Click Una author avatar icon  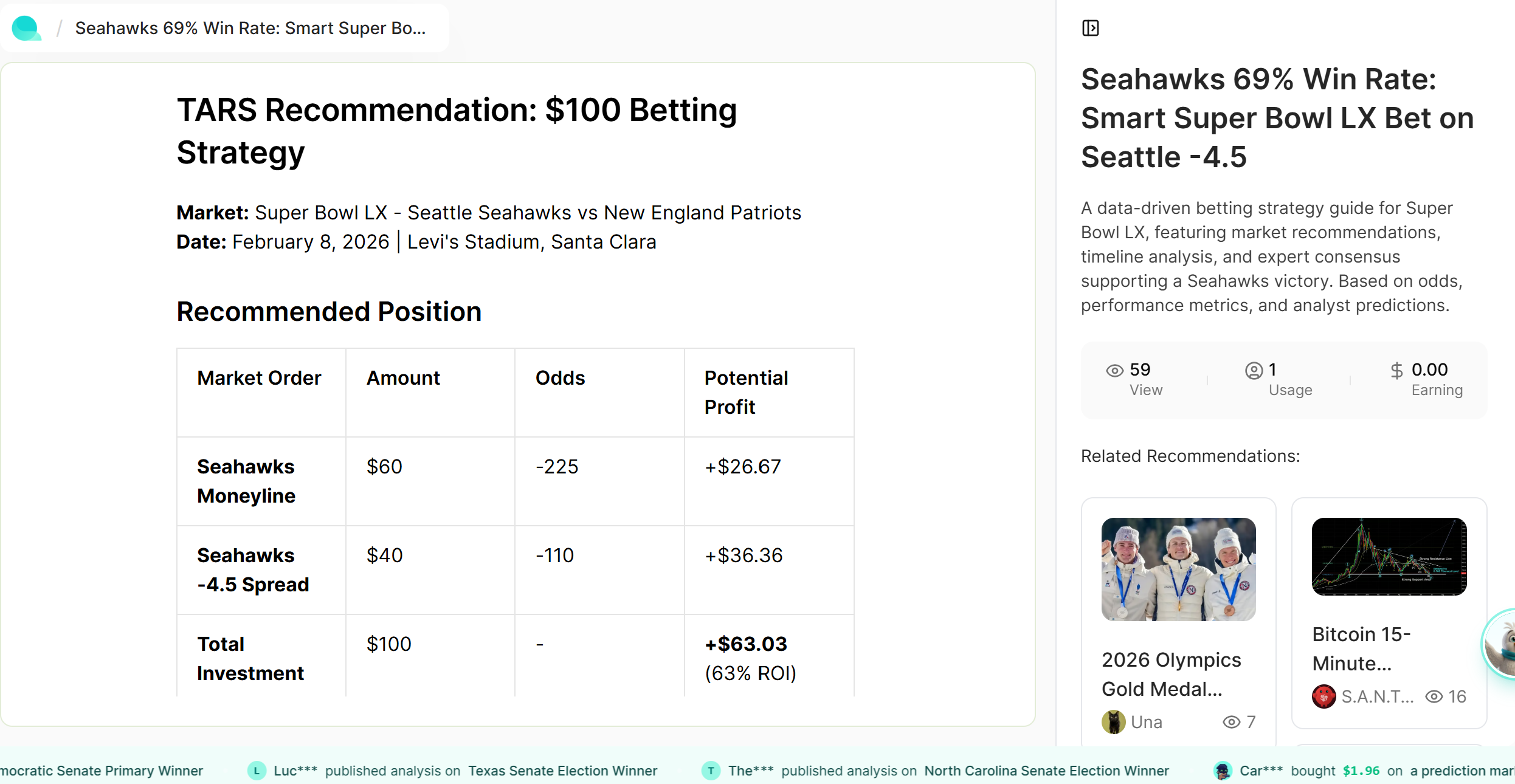click(1114, 722)
